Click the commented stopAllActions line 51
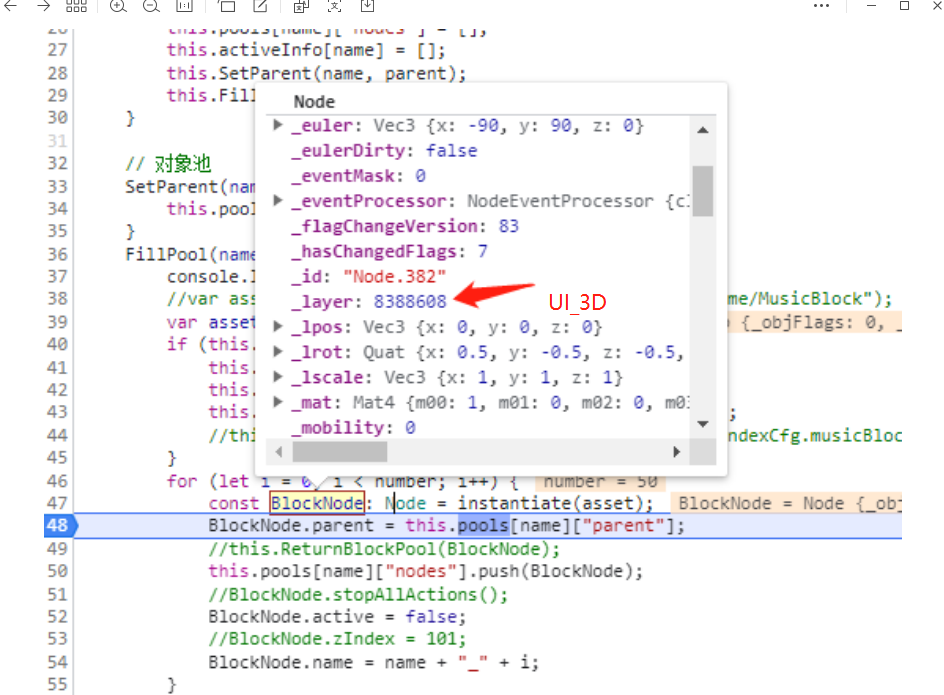 click(x=358, y=594)
